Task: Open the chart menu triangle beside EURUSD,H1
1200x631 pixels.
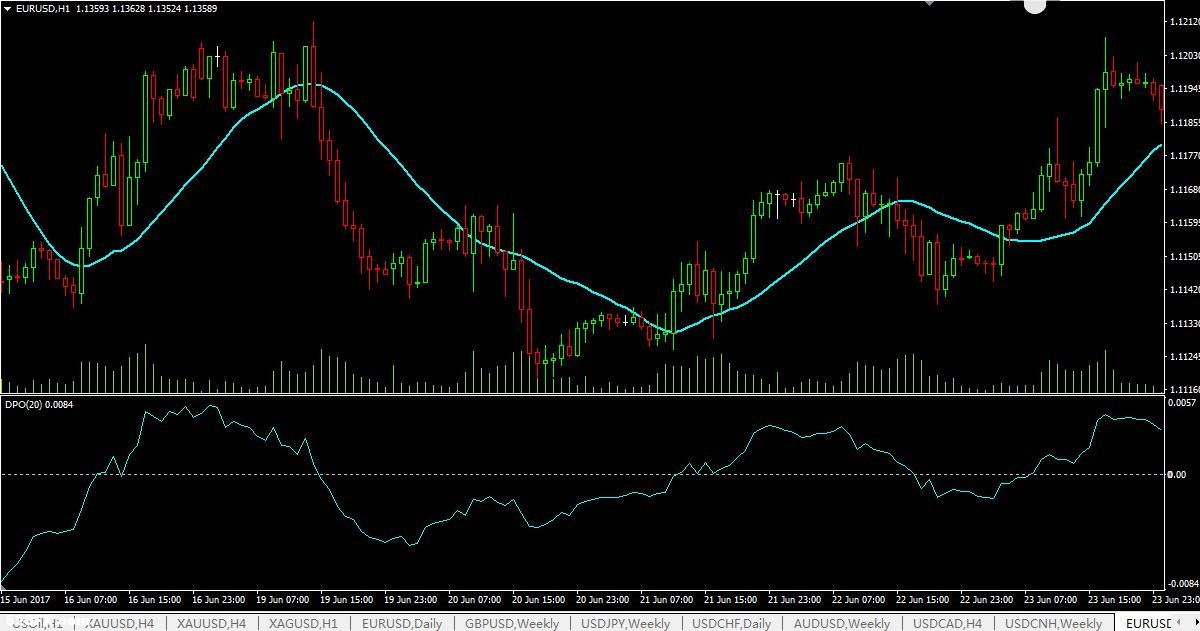Action: 8,8
